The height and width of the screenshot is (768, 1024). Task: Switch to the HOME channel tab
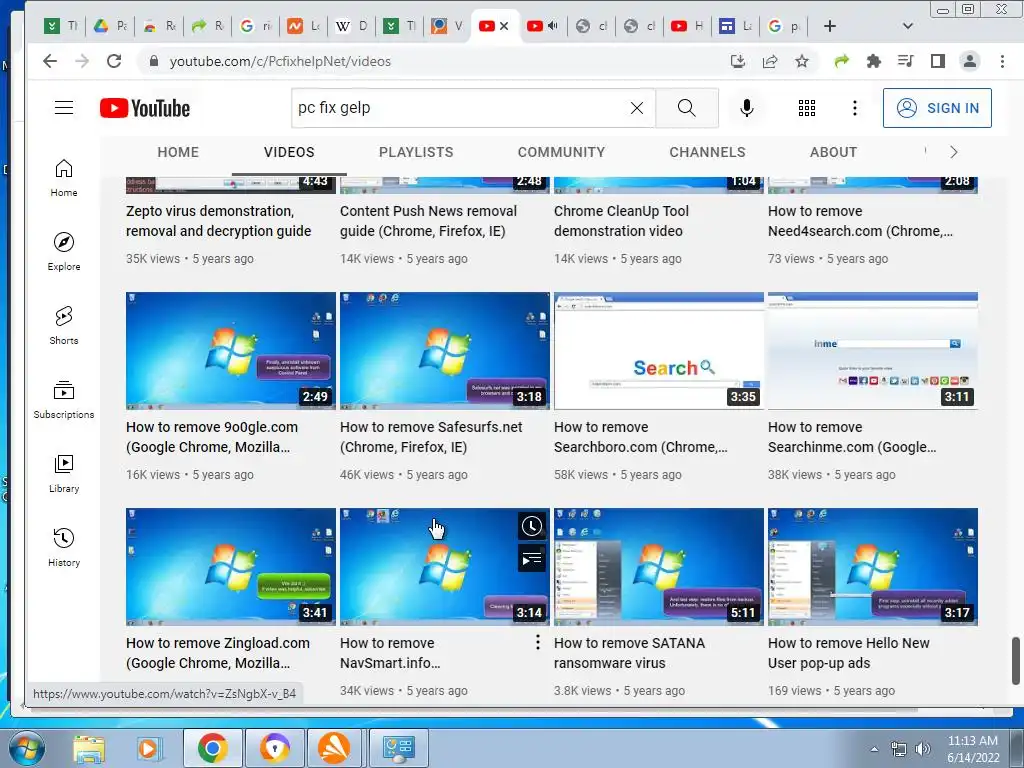pos(178,152)
